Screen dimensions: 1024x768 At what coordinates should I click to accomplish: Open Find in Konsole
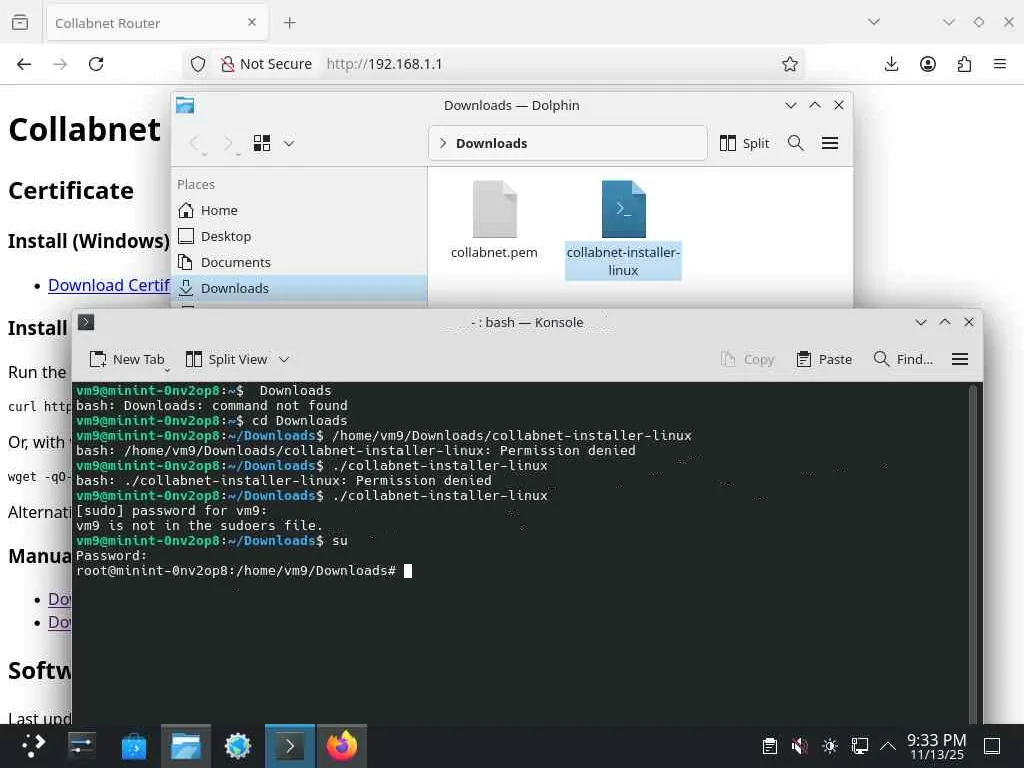[x=903, y=359]
